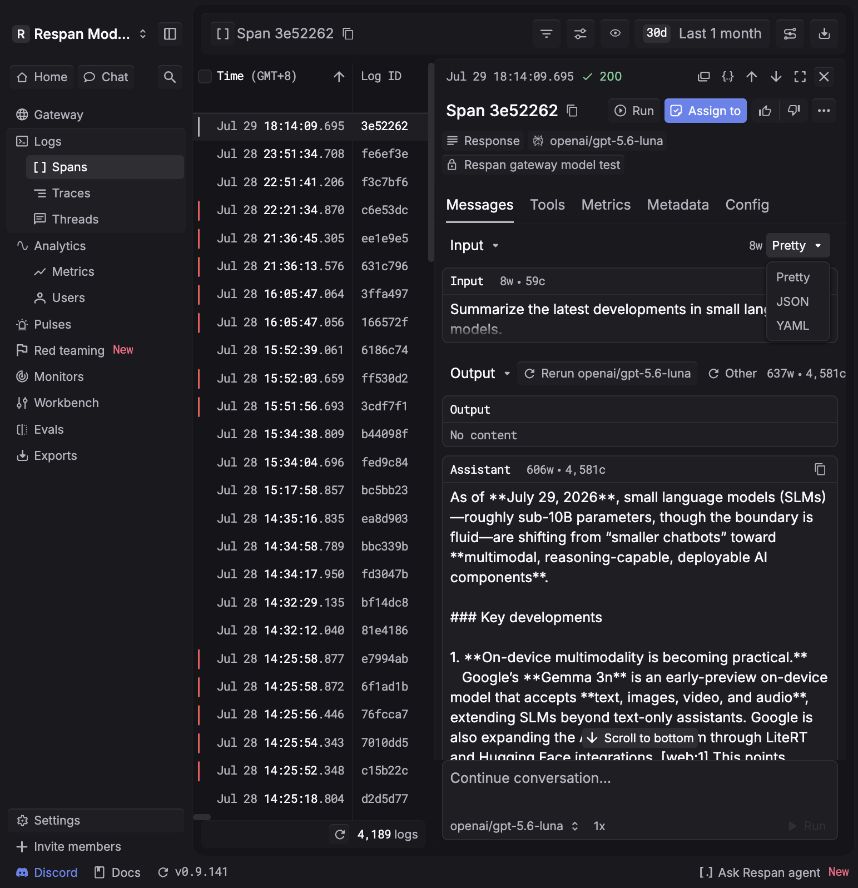Open Threads under Logs
Screen dimensions: 858x888
click(105, 220)
